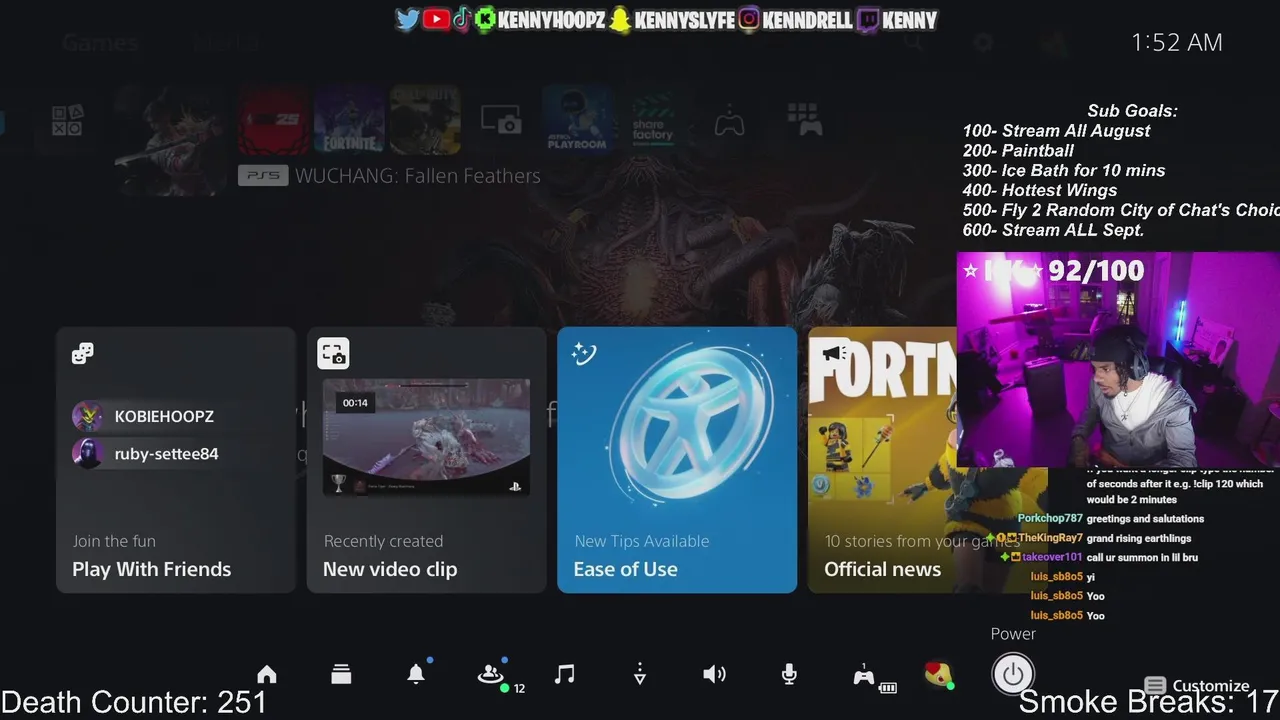This screenshot has width=1280, height=720.
Task: Open the Accessories controller icon
Action: [x=866, y=676]
